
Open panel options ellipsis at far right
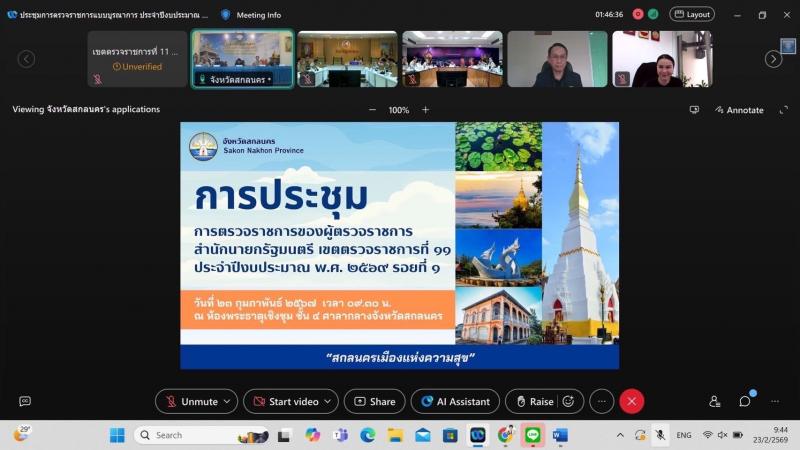(775, 402)
